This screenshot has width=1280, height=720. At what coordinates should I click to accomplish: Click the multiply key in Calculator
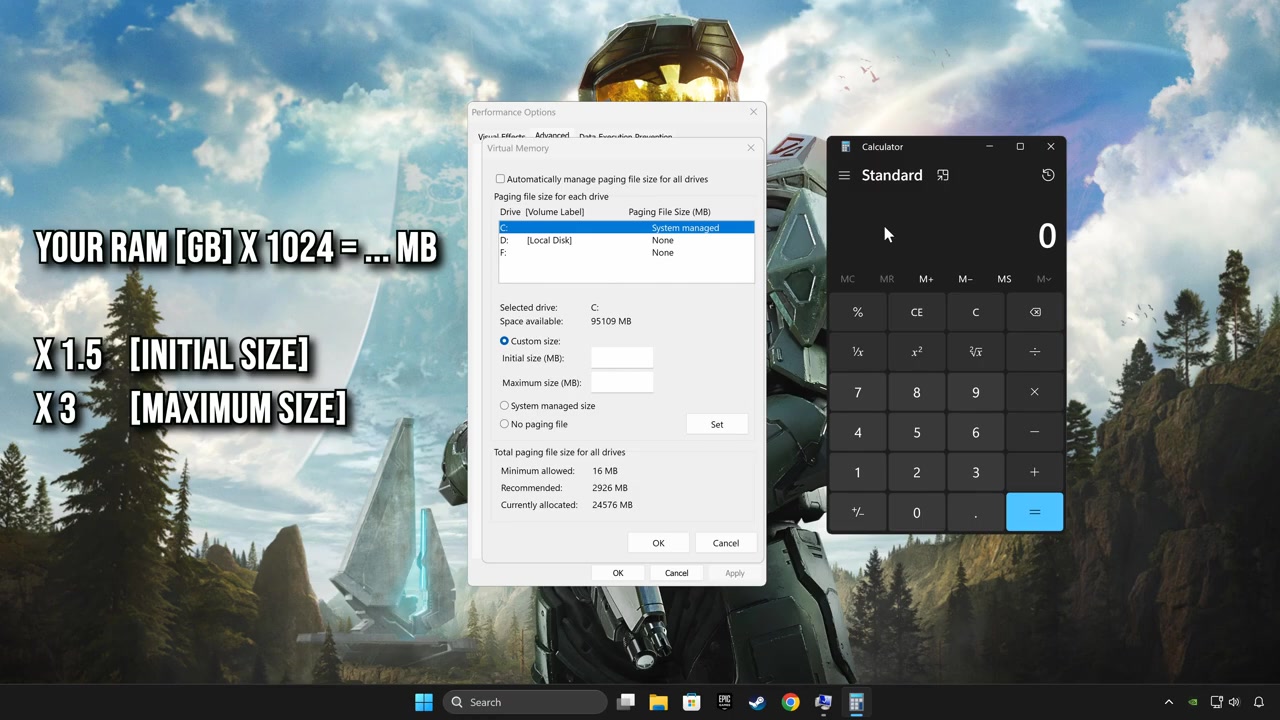click(1035, 392)
